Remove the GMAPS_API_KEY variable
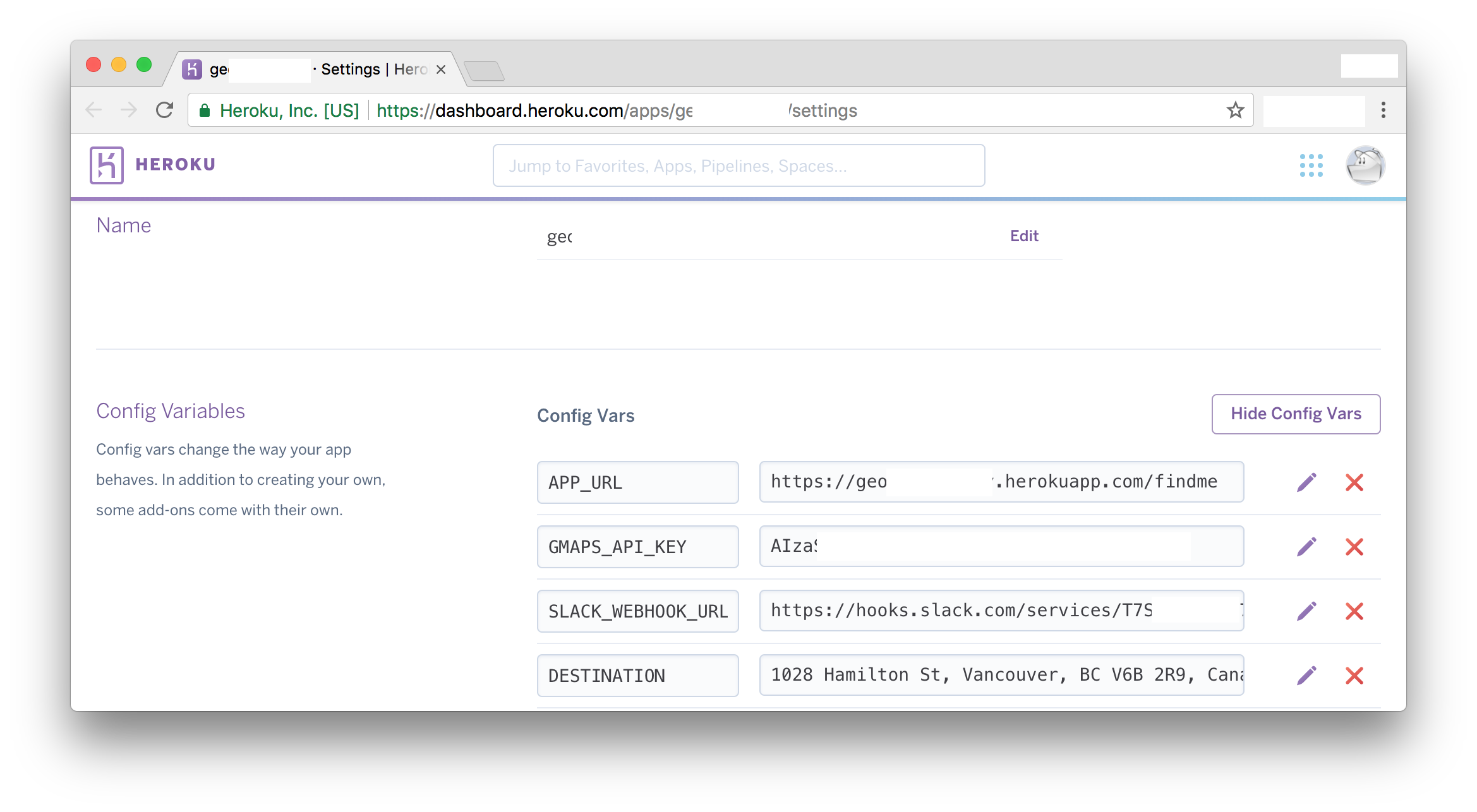The height and width of the screenshot is (812, 1477). (1354, 547)
